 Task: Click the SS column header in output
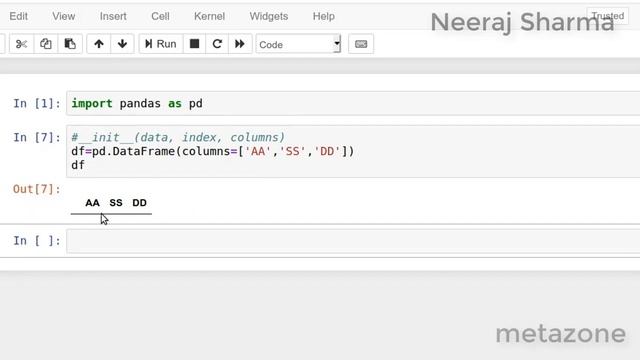116,203
